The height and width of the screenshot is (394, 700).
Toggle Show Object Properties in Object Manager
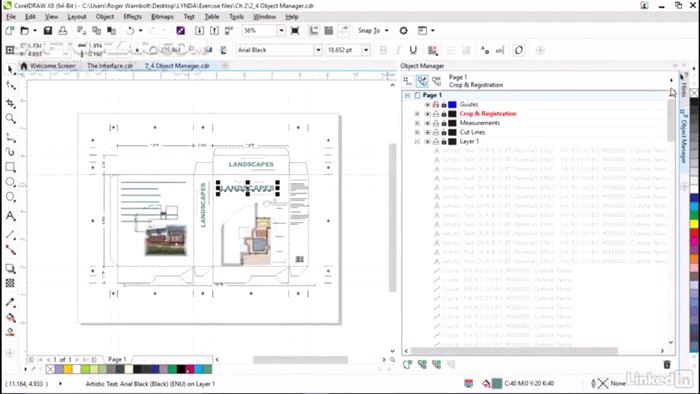pos(407,81)
